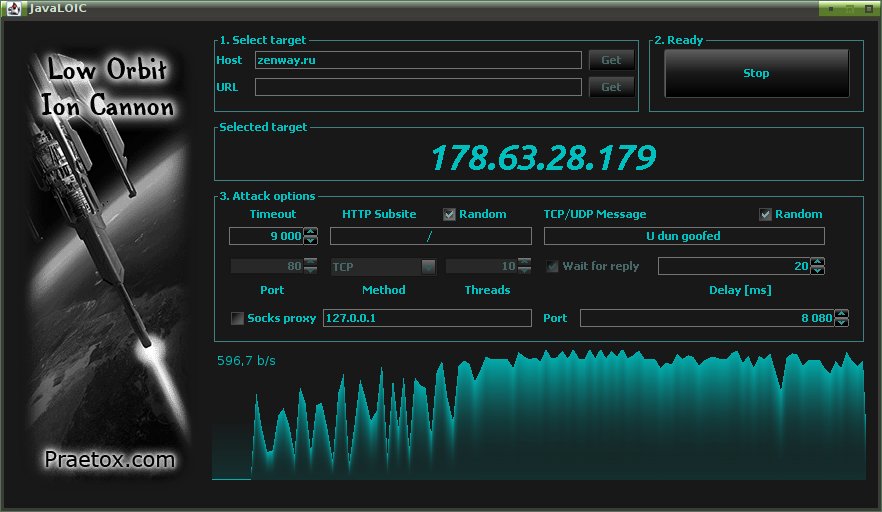Enable the Socks proxy checkbox
The image size is (882, 512).
(x=237, y=318)
